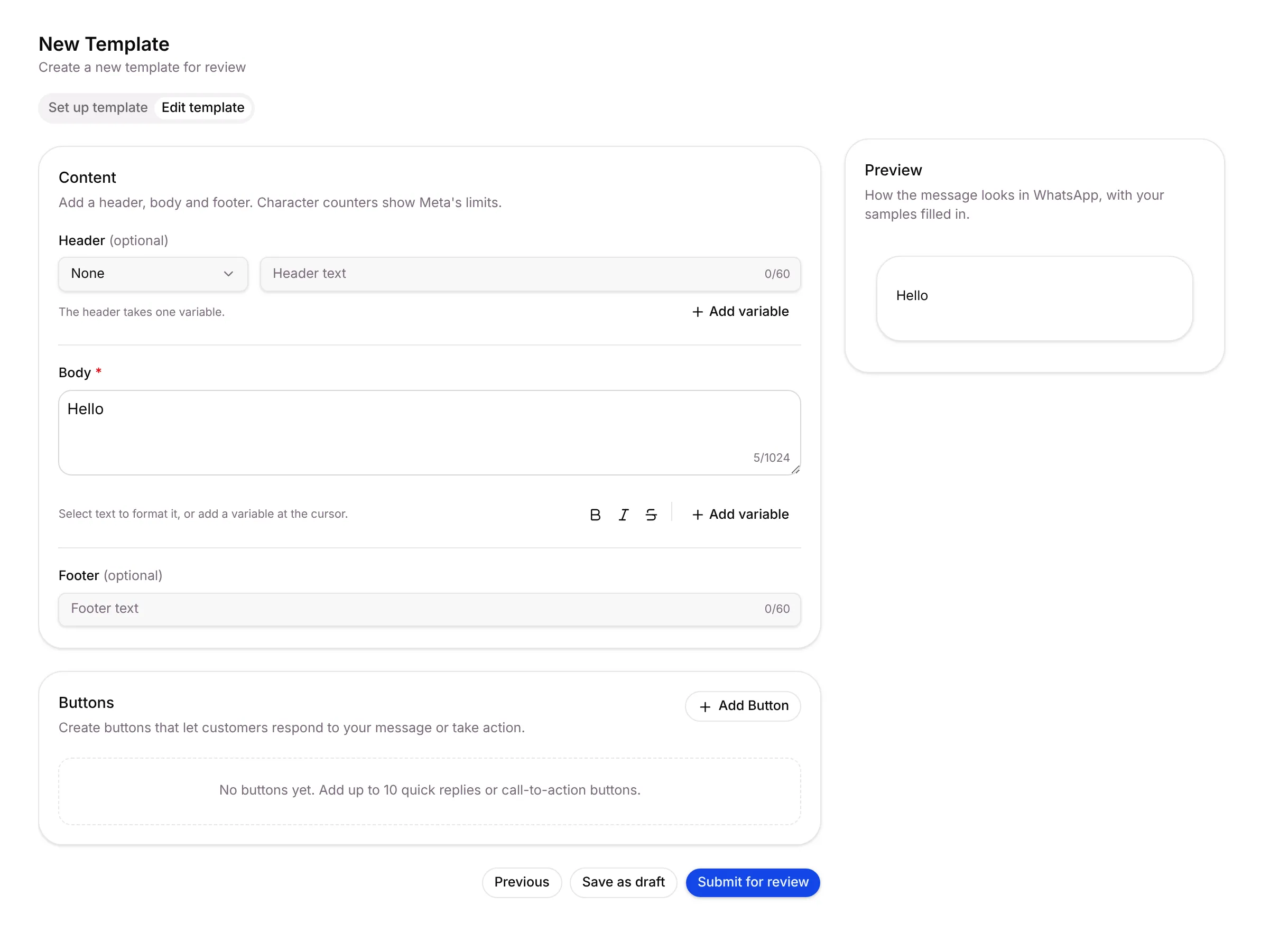This screenshot has width=1279, height=952.
Task: Click the header 0/60 character counter
Action: click(777, 274)
